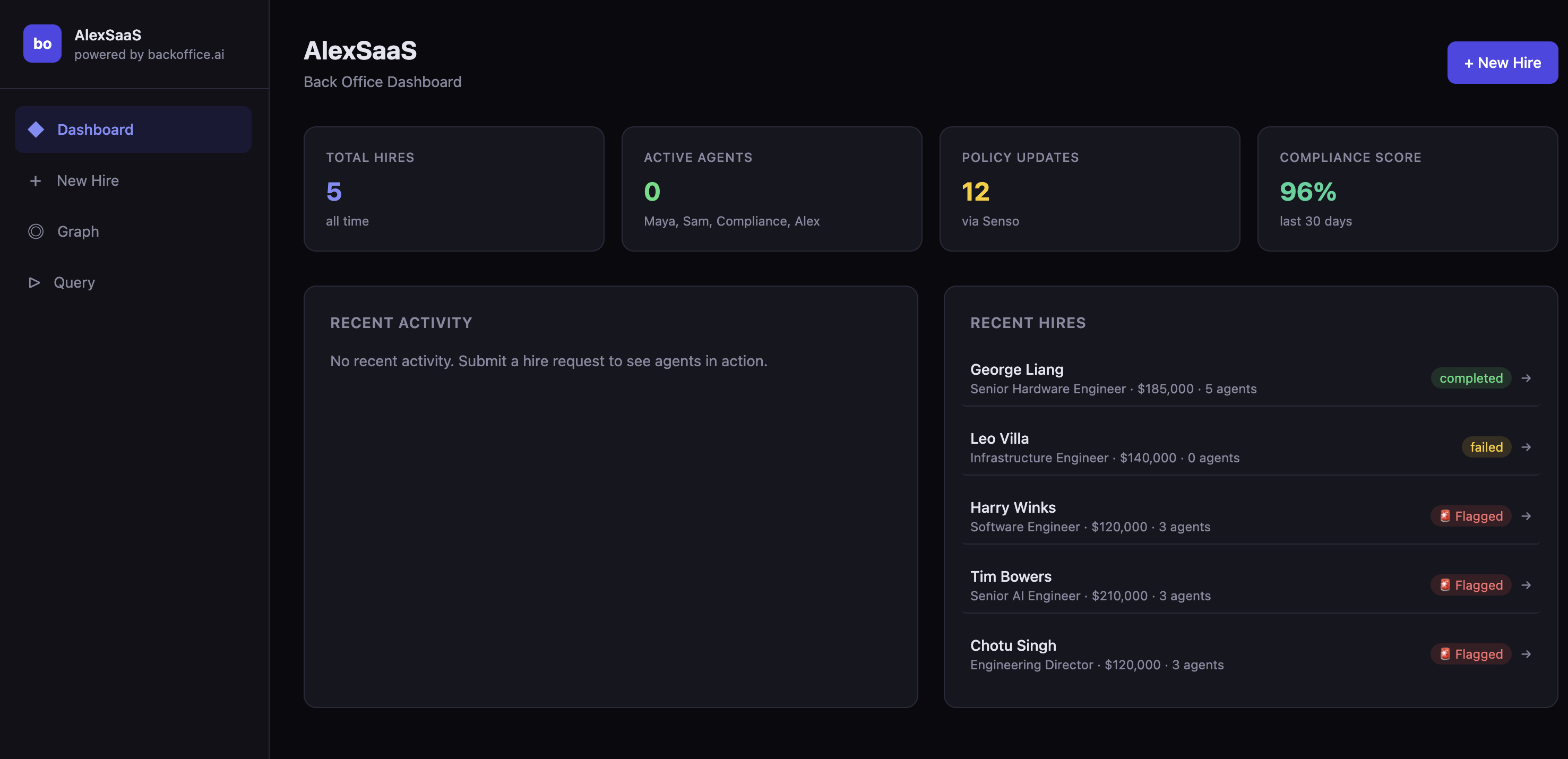Open the Total Hires stat card
Image resolution: width=1568 pixels, height=759 pixels.
pos(453,188)
